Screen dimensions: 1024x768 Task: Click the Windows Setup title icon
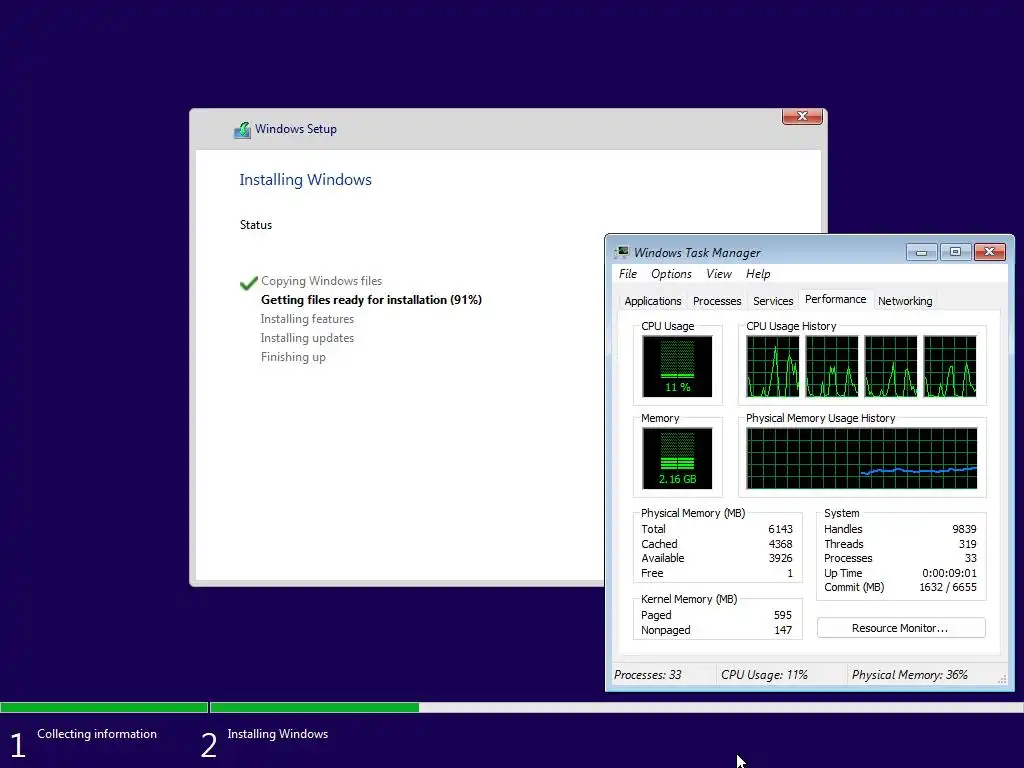click(242, 129)
